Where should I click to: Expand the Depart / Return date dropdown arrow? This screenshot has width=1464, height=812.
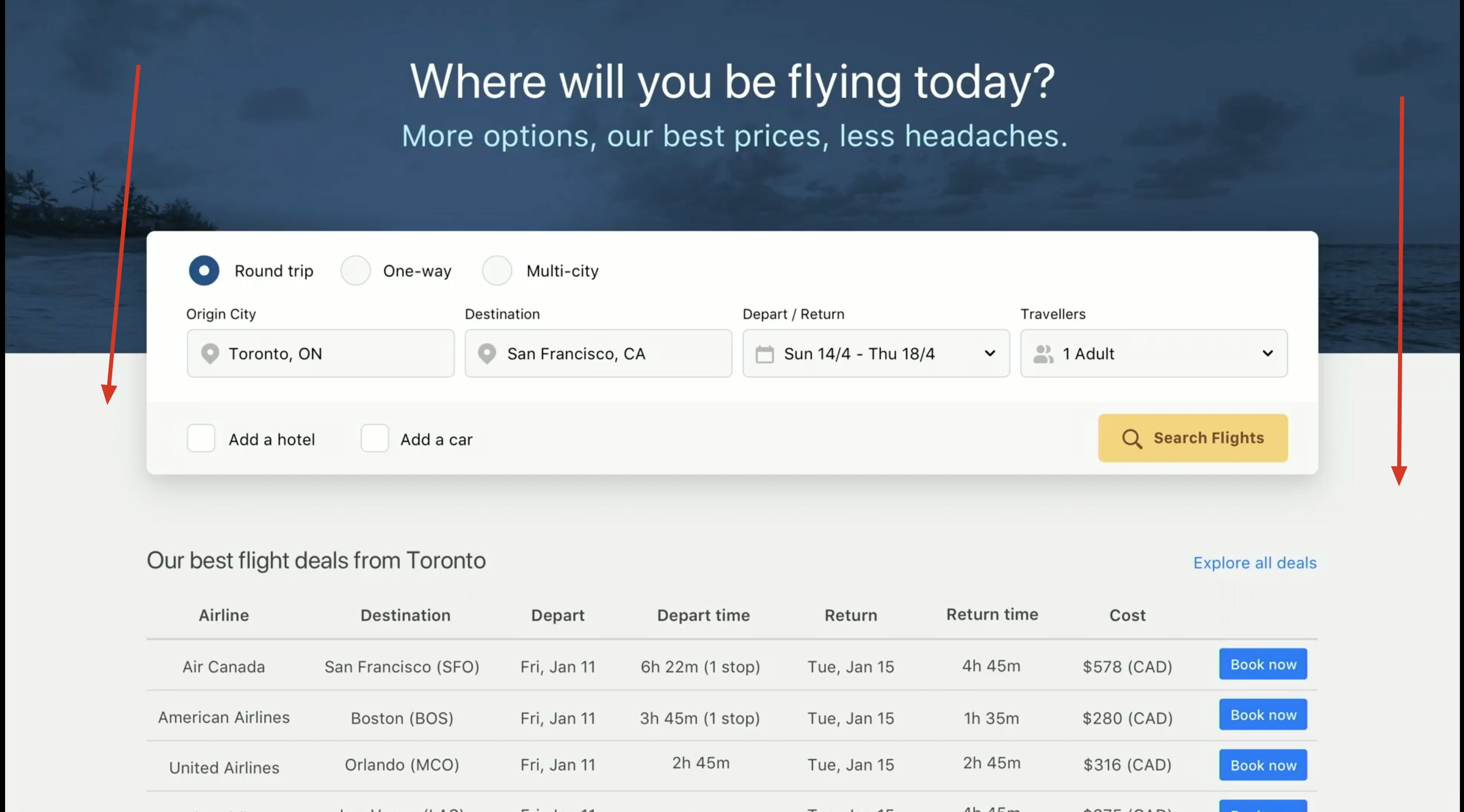(989, 353)
